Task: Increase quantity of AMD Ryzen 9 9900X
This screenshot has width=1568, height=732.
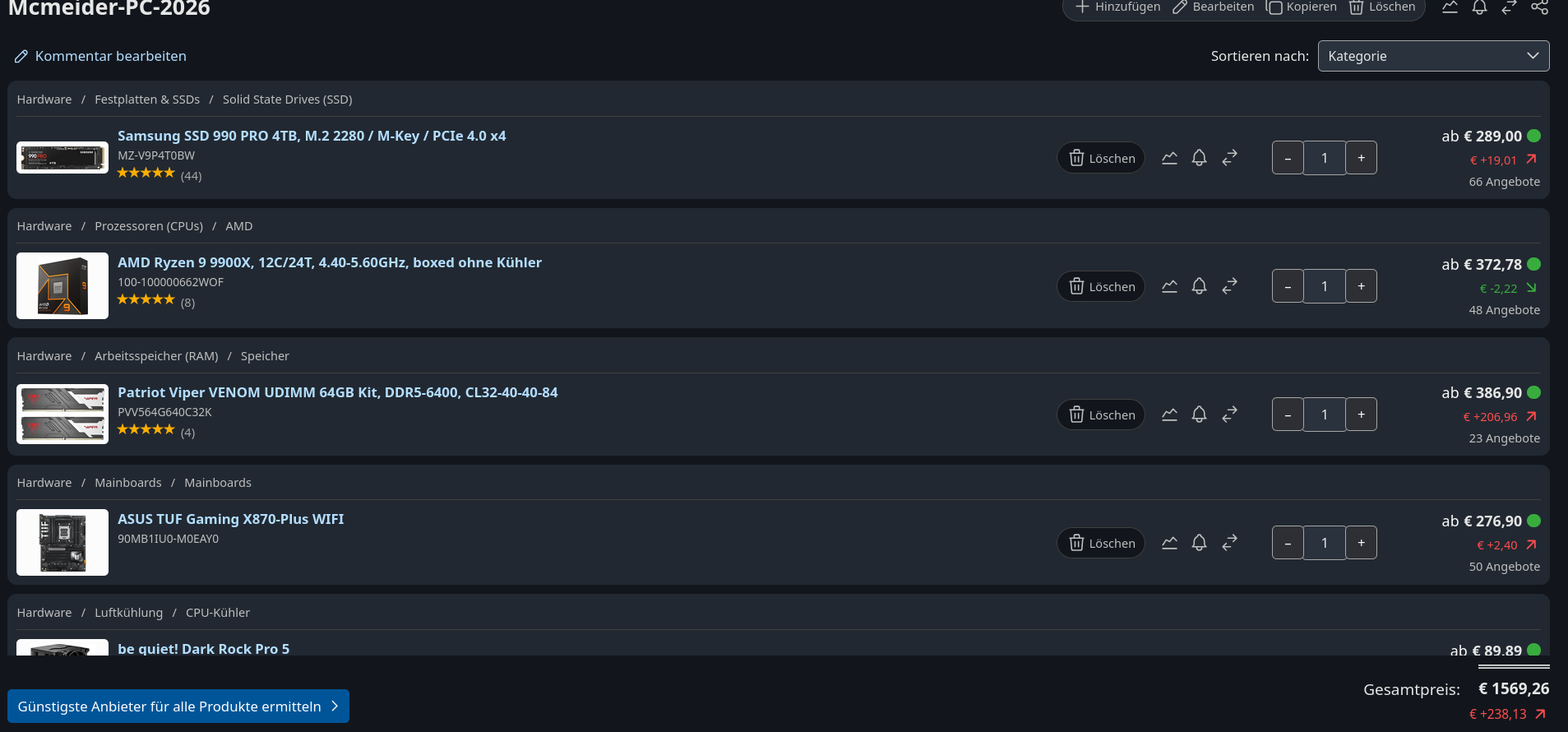Action: point(1361,286)
